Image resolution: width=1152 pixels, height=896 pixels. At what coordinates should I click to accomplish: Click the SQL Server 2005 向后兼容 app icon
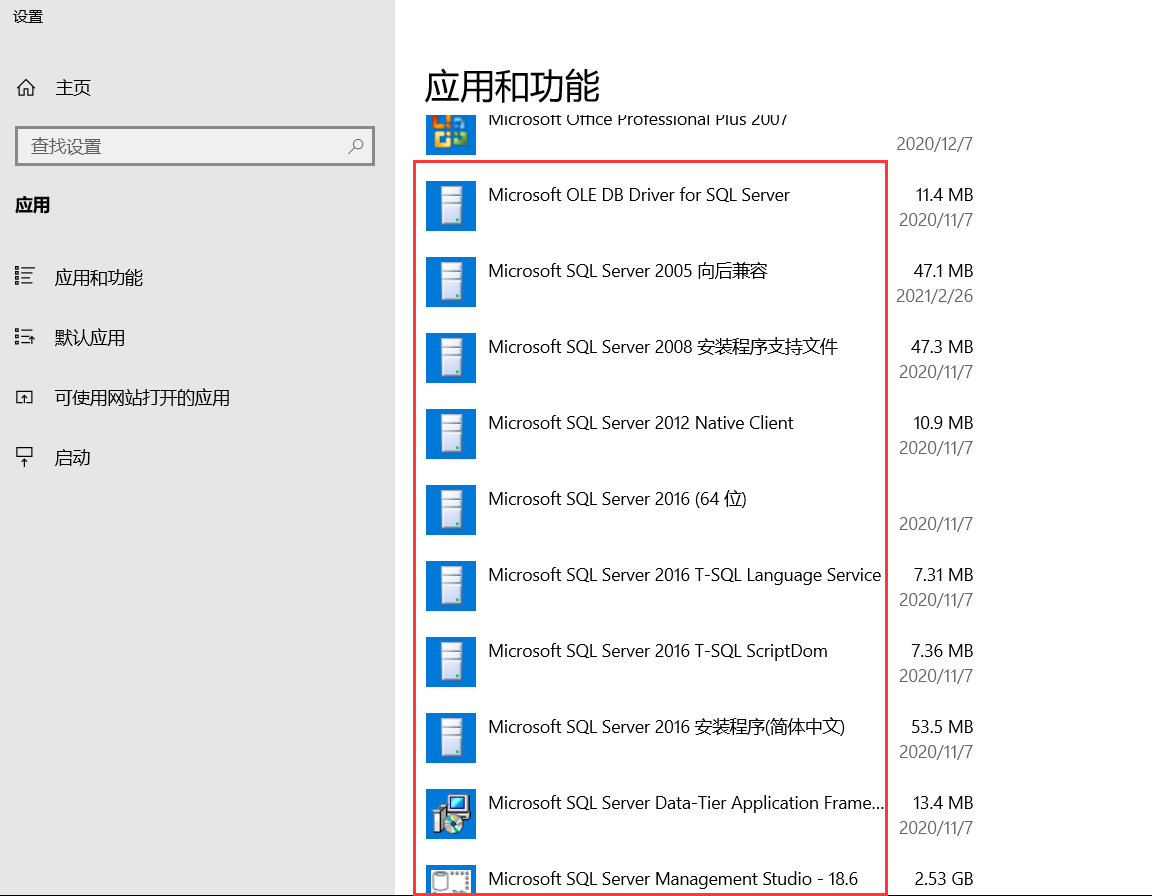pos(450,282)
